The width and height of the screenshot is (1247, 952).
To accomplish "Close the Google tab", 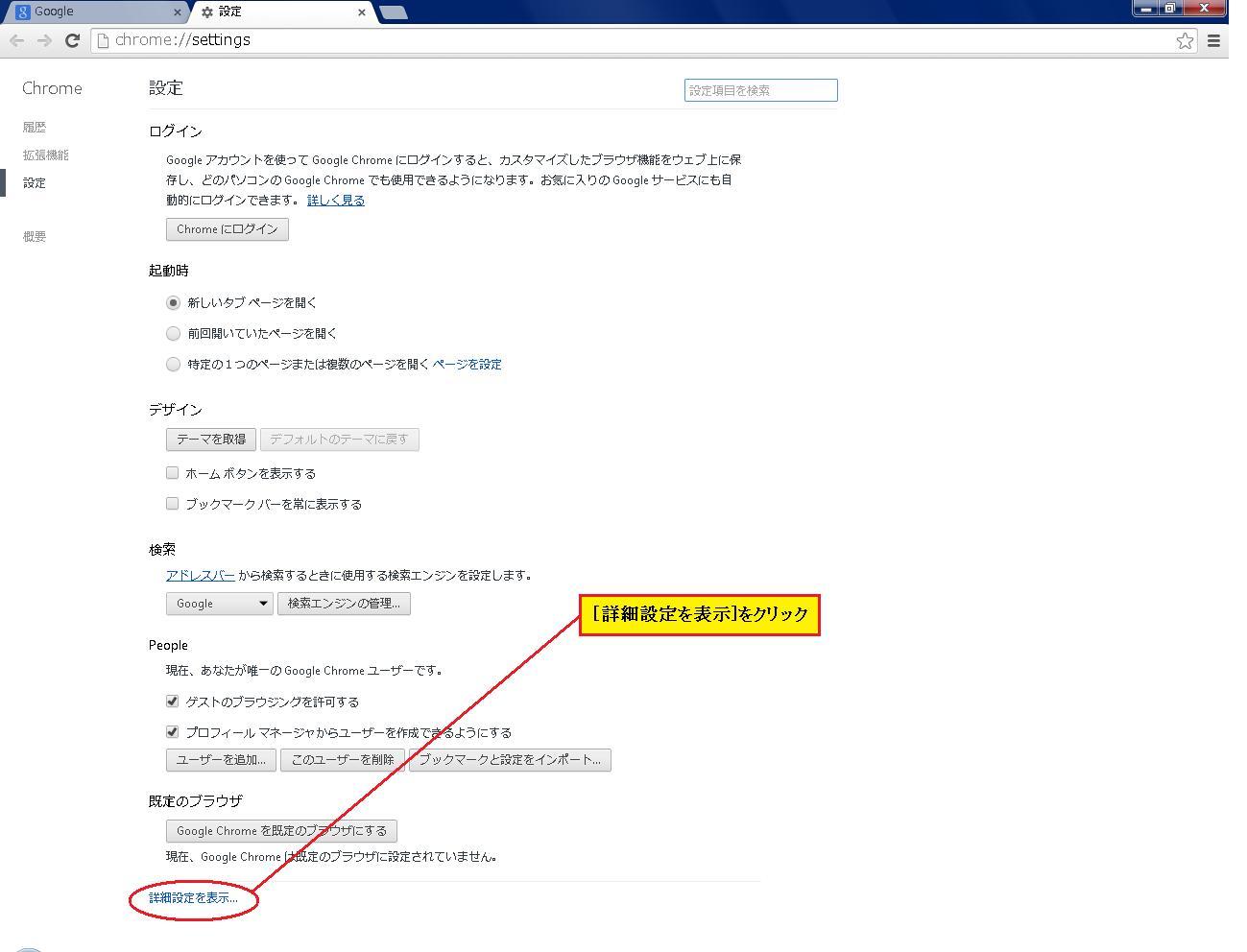I will [x=177, y=12].
